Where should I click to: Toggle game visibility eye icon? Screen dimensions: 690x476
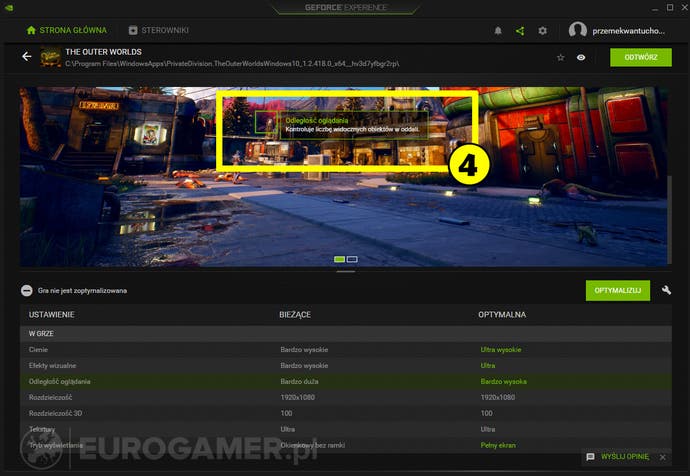tap(581, 57)
